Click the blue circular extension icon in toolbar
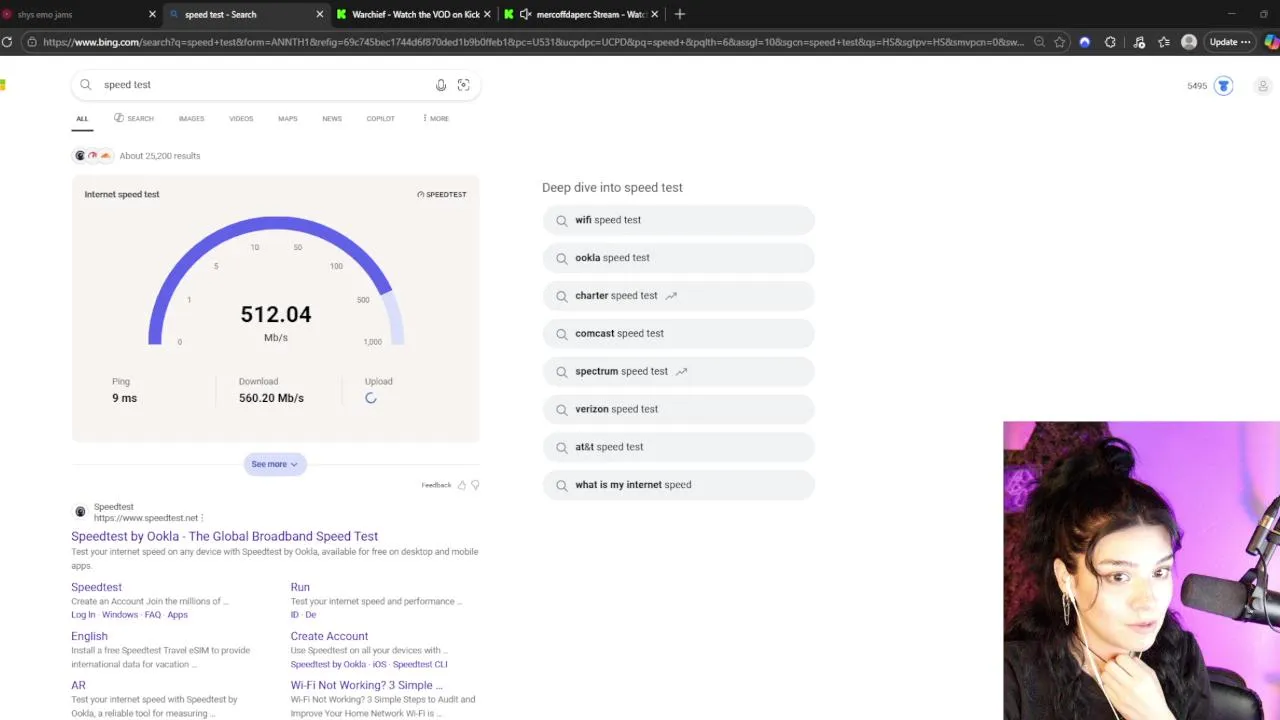Image resolution: width=1280 pixels, height=720 pixels. click(x=1085, y=42)
